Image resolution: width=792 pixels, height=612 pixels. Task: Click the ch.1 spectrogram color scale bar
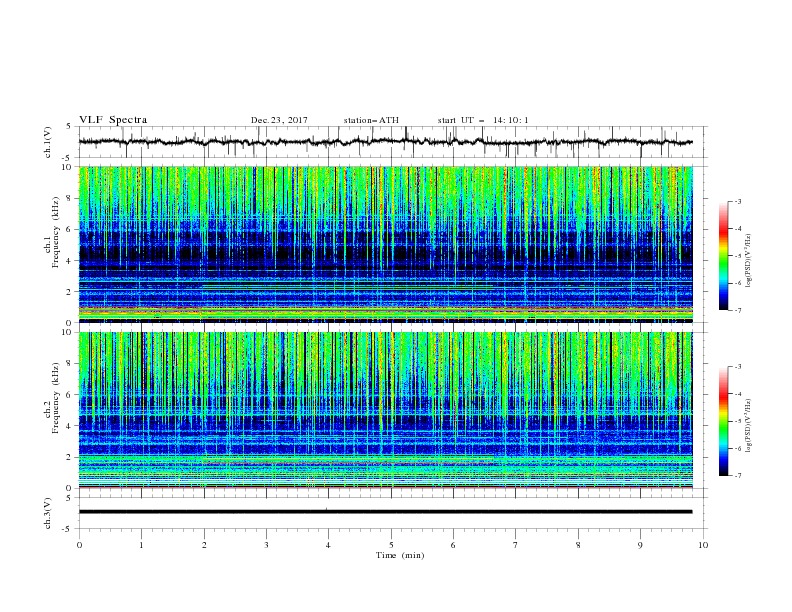click(723, 256)
